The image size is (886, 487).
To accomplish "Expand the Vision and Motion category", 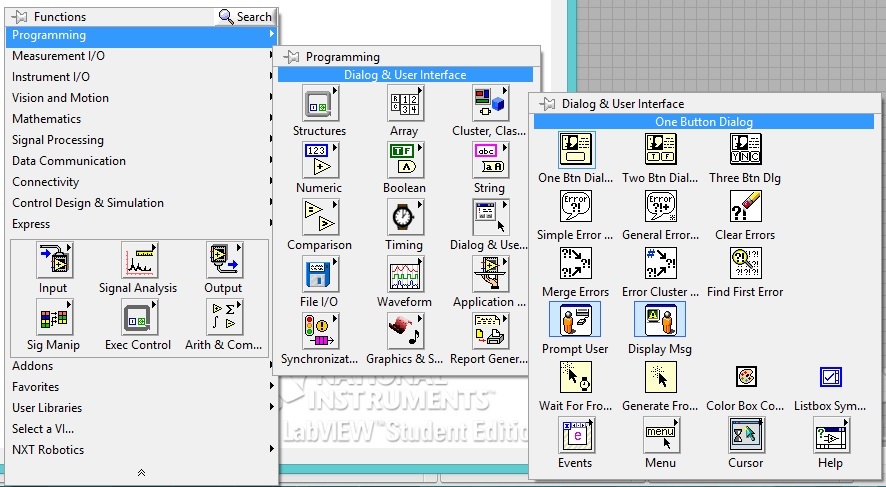I will pos(142,98).
